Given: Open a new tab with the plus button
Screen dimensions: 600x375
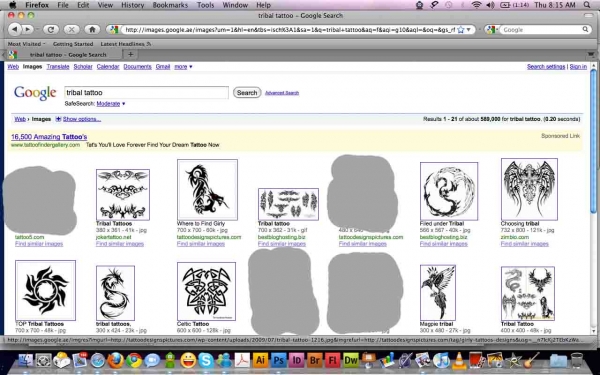Looking at the screenshot, I should pyautogui.click(x=130, y=54).
